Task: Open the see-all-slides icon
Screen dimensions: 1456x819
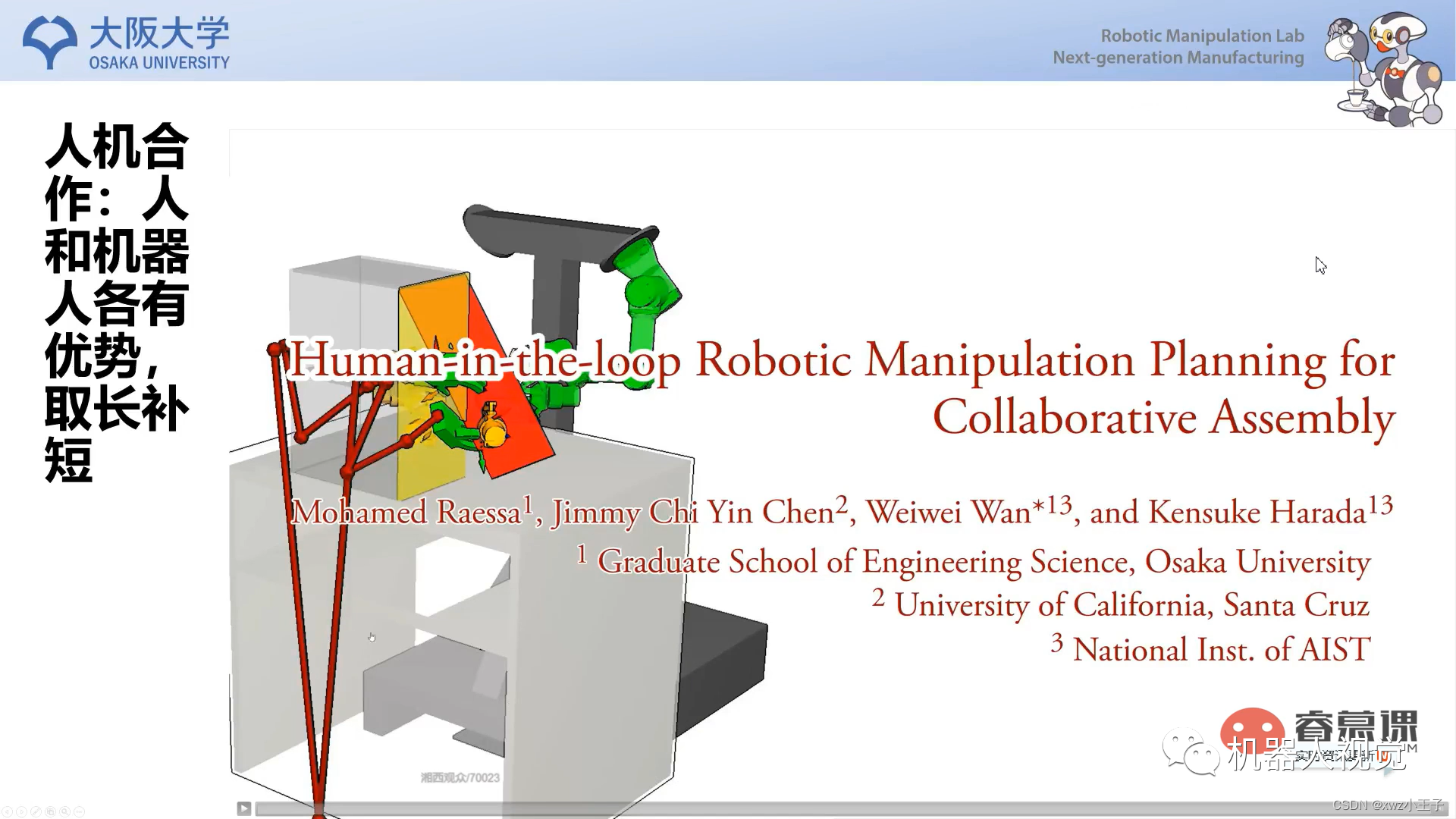Action: click(x=50, y=811)
